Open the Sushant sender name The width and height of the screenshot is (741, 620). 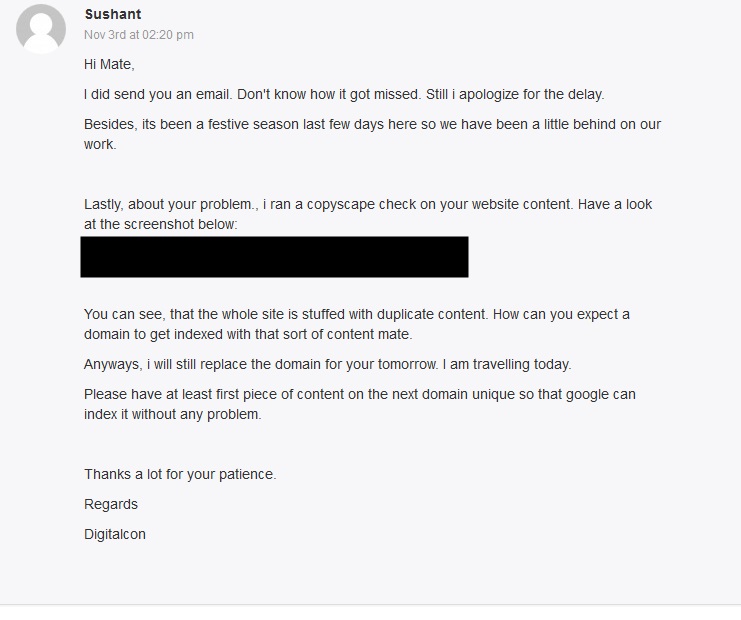(113, 14)
